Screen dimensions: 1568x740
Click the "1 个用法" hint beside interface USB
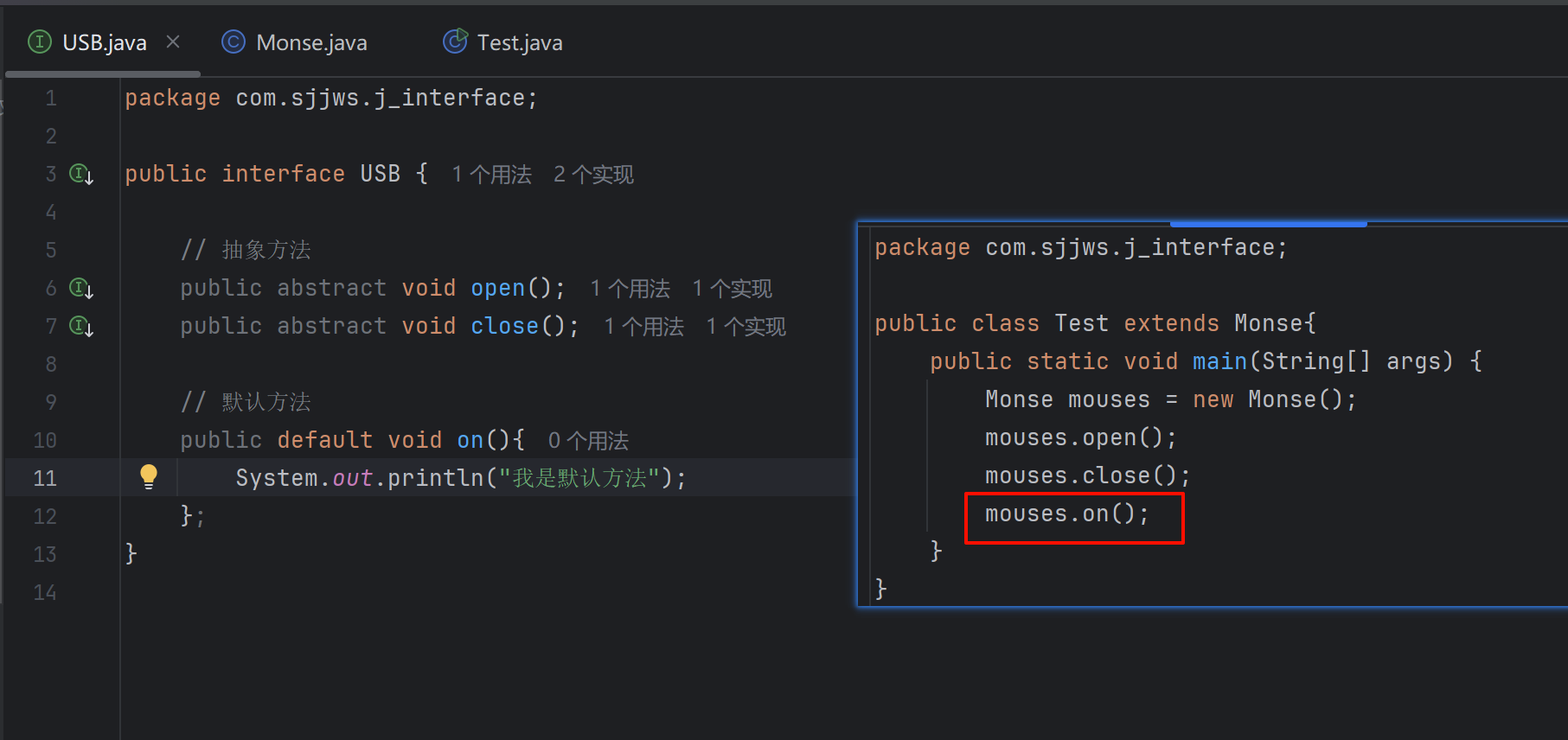point(491,175)
